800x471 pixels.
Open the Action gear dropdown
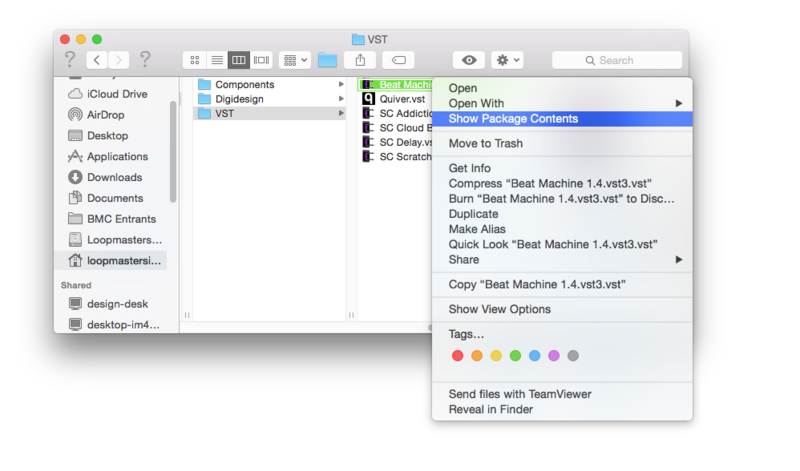(507, 60)
